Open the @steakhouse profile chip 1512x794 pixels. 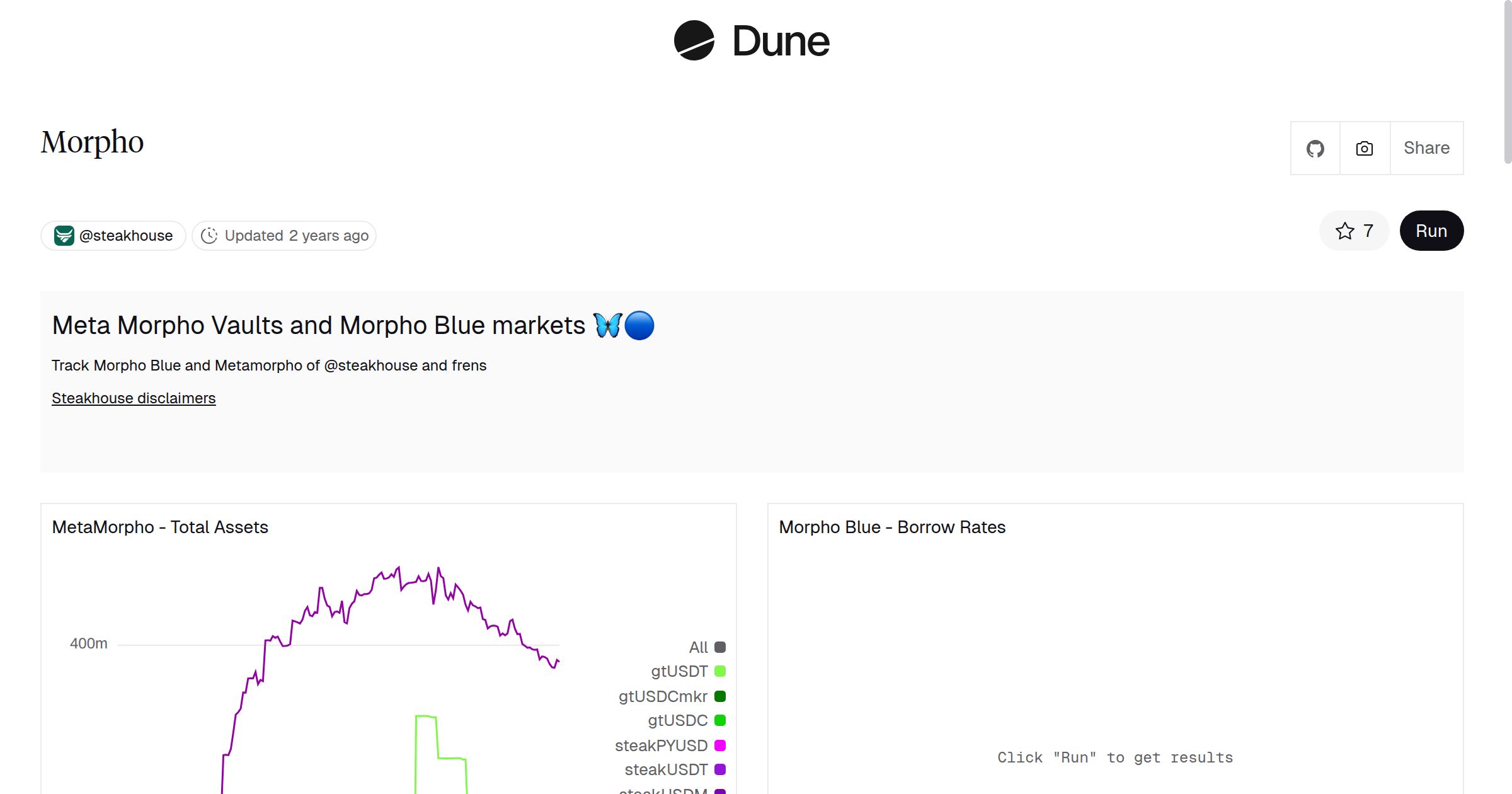click(125, 236)
